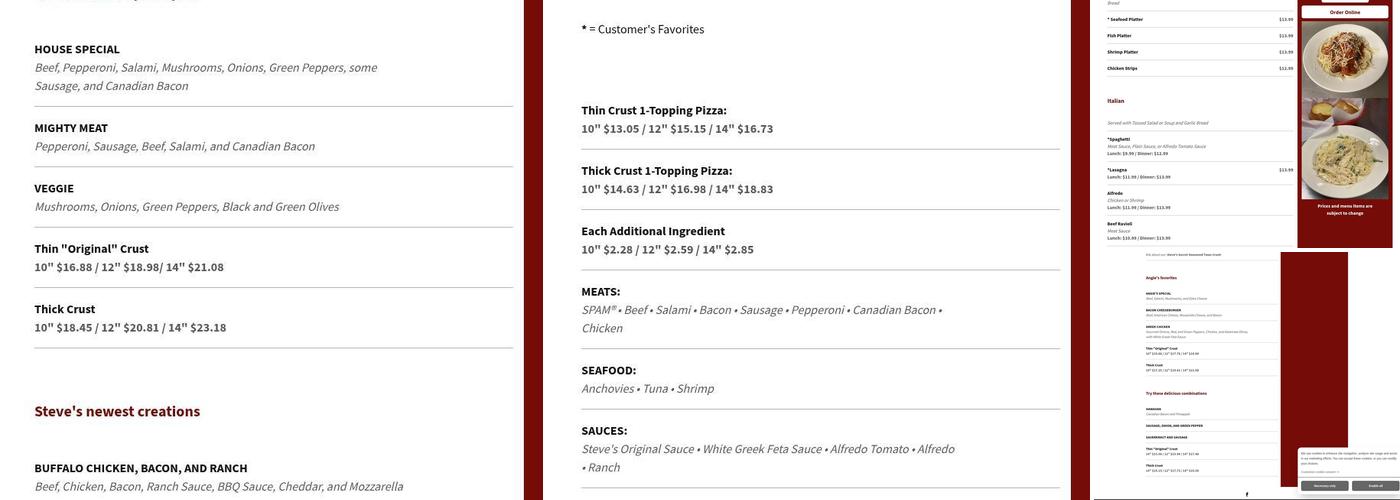Select the HOUSE SPECIAL pizza heading
1400x500 pixels.
tap(77, 49)
